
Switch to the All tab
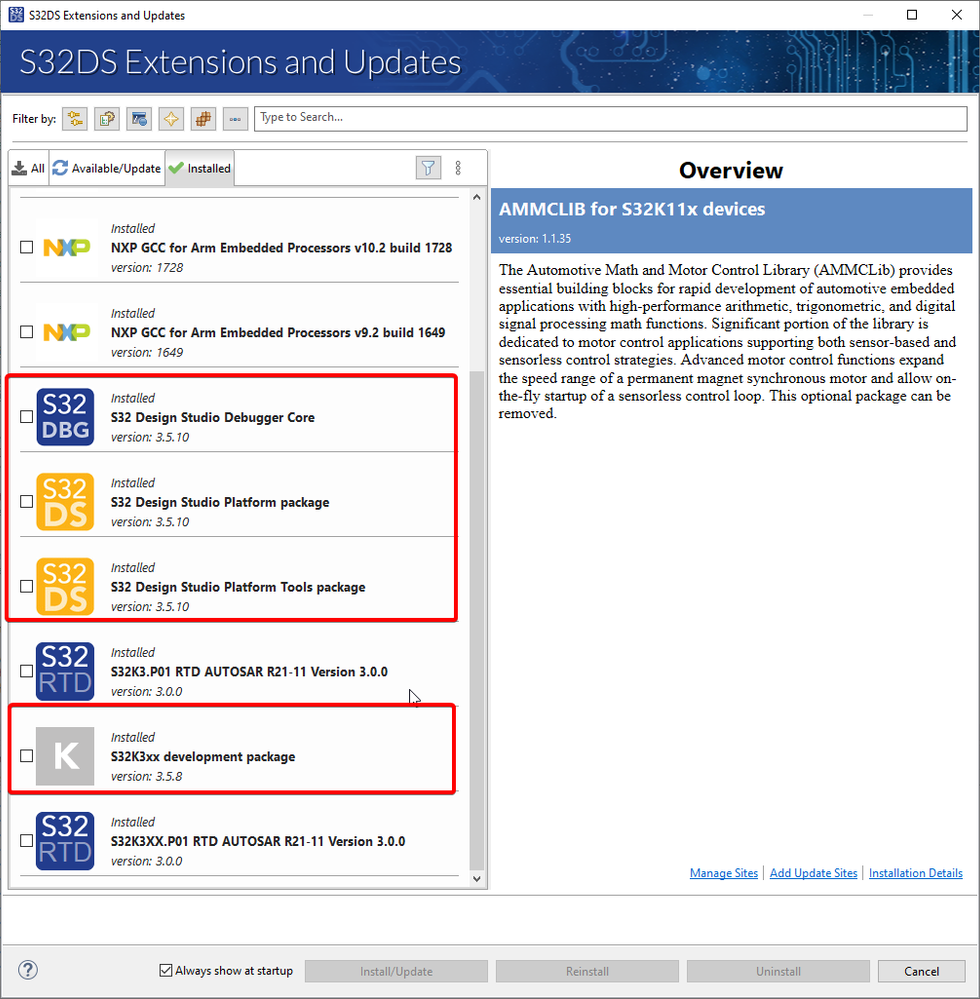pyautogui.click(x=29, y=168)
